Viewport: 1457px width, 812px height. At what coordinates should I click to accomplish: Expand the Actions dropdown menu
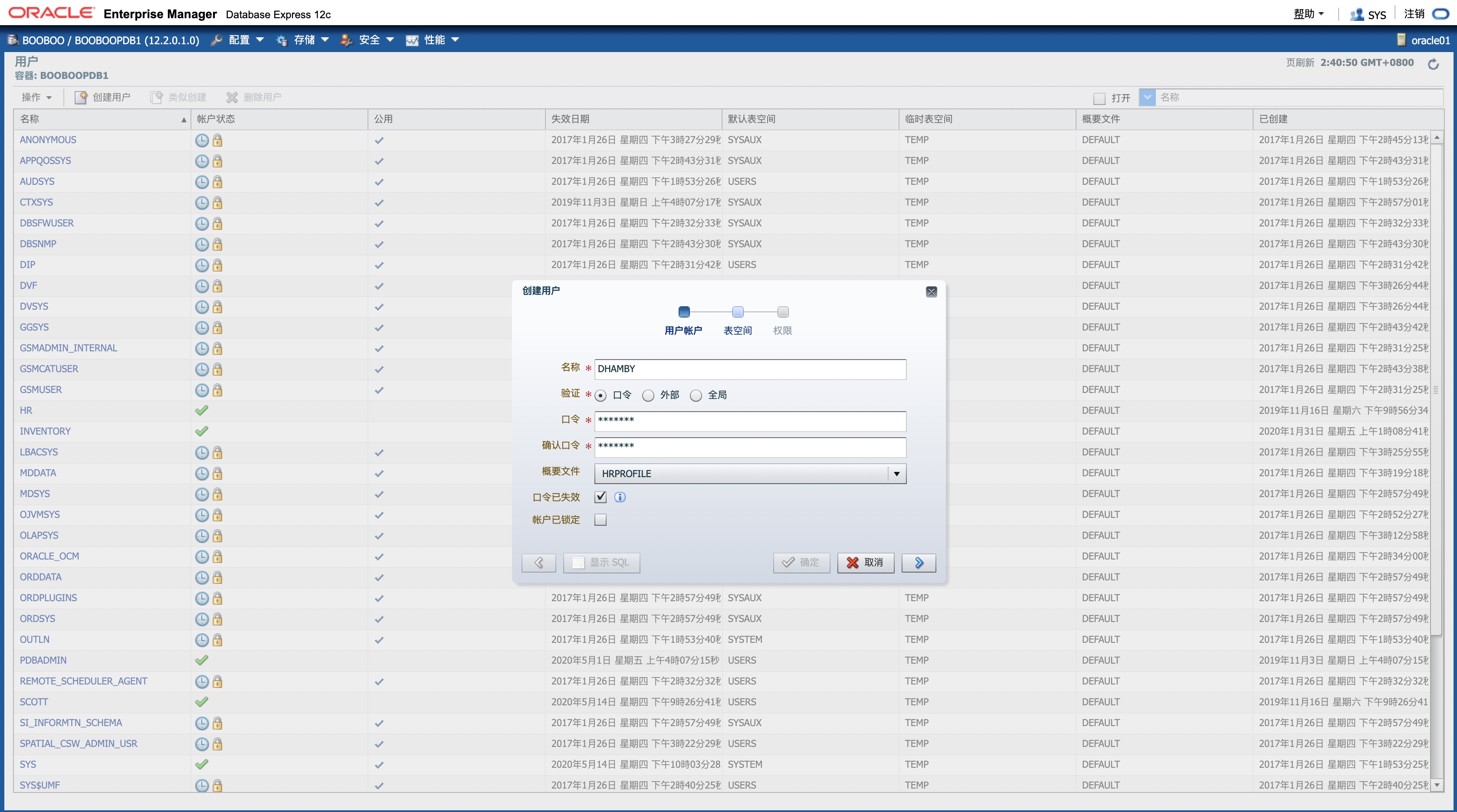click(x=36, y=97)
